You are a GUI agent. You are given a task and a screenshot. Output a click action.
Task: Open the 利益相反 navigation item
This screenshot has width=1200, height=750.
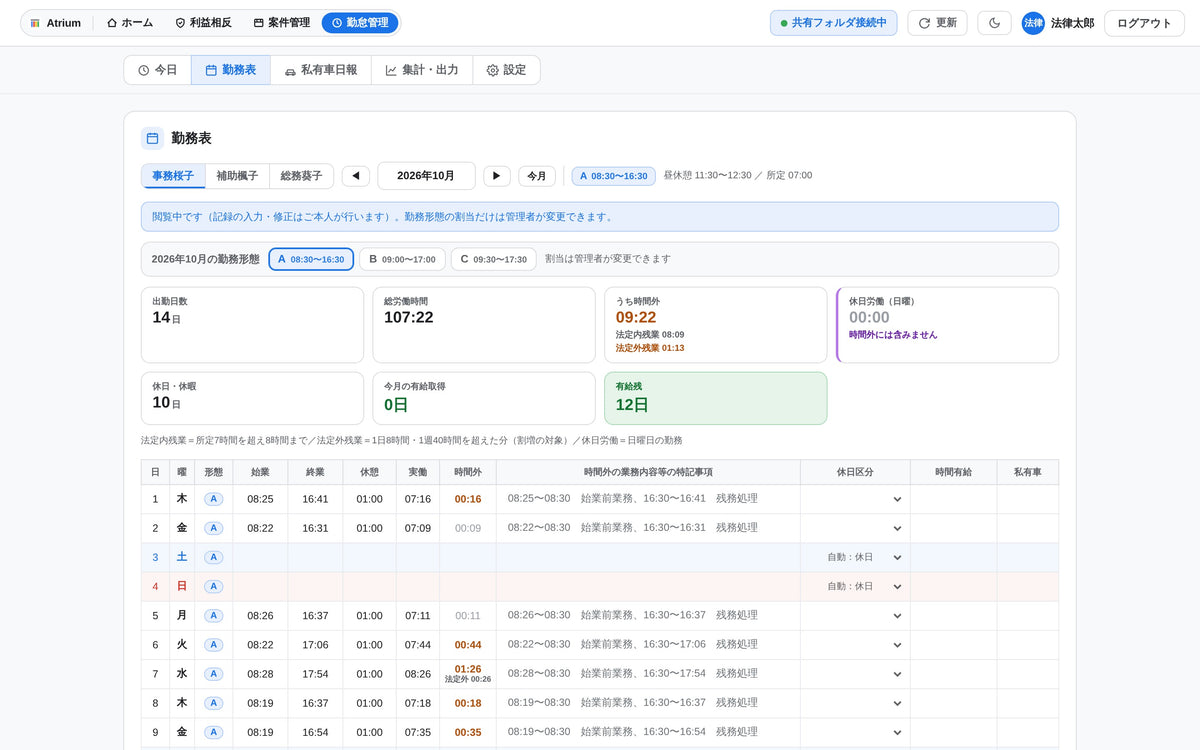203,23
